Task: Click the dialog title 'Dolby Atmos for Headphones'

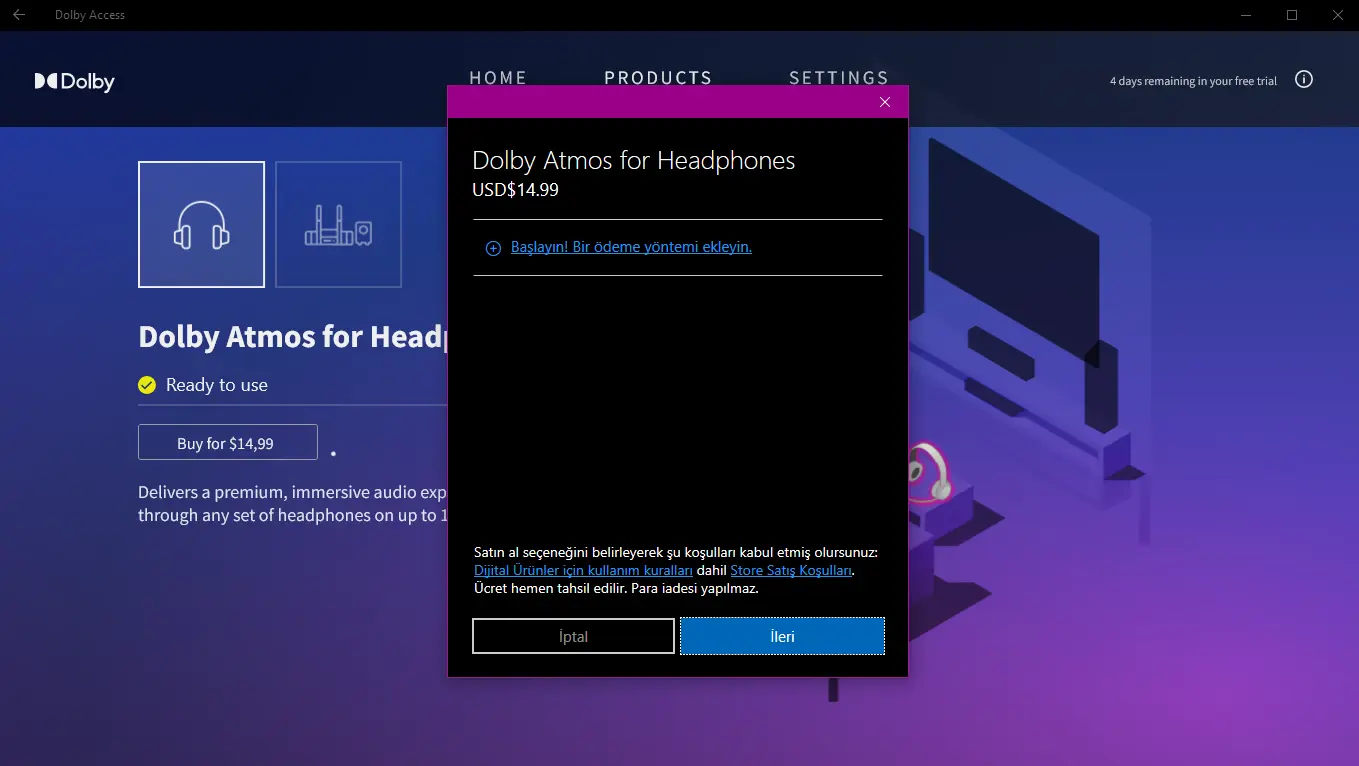Action: (634, 160)
